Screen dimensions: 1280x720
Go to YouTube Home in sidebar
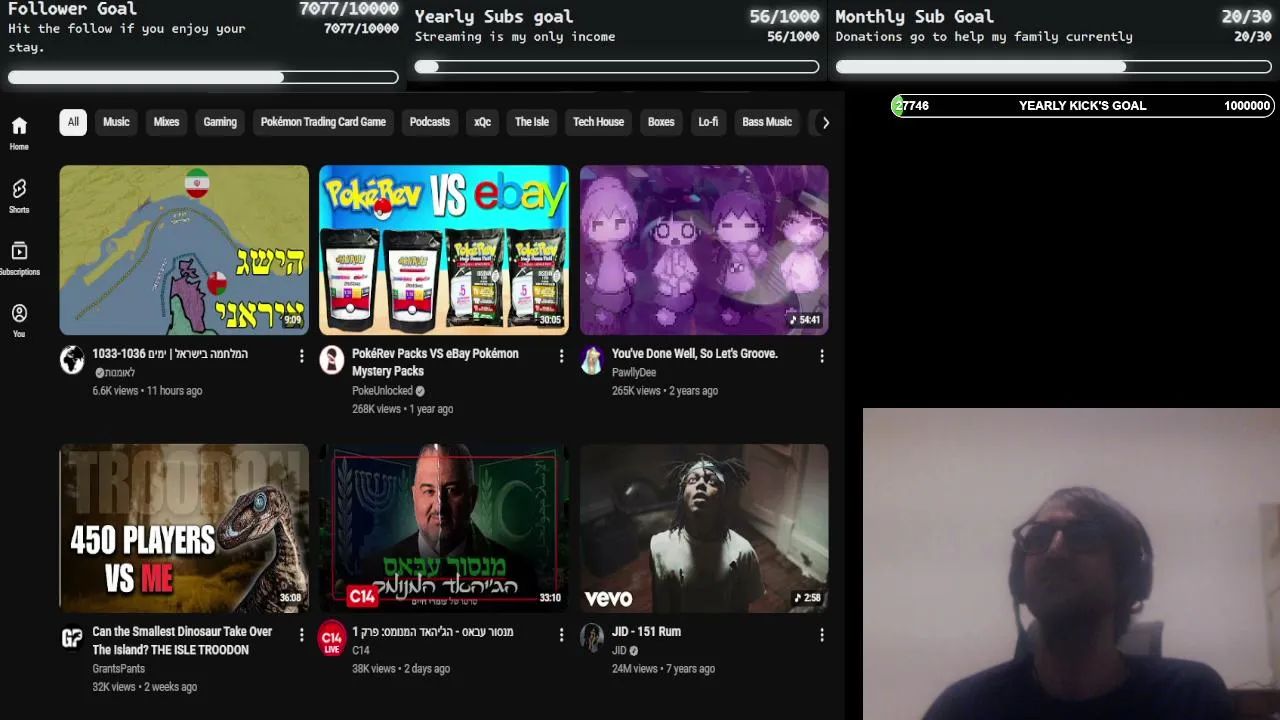tap(19, 132)
